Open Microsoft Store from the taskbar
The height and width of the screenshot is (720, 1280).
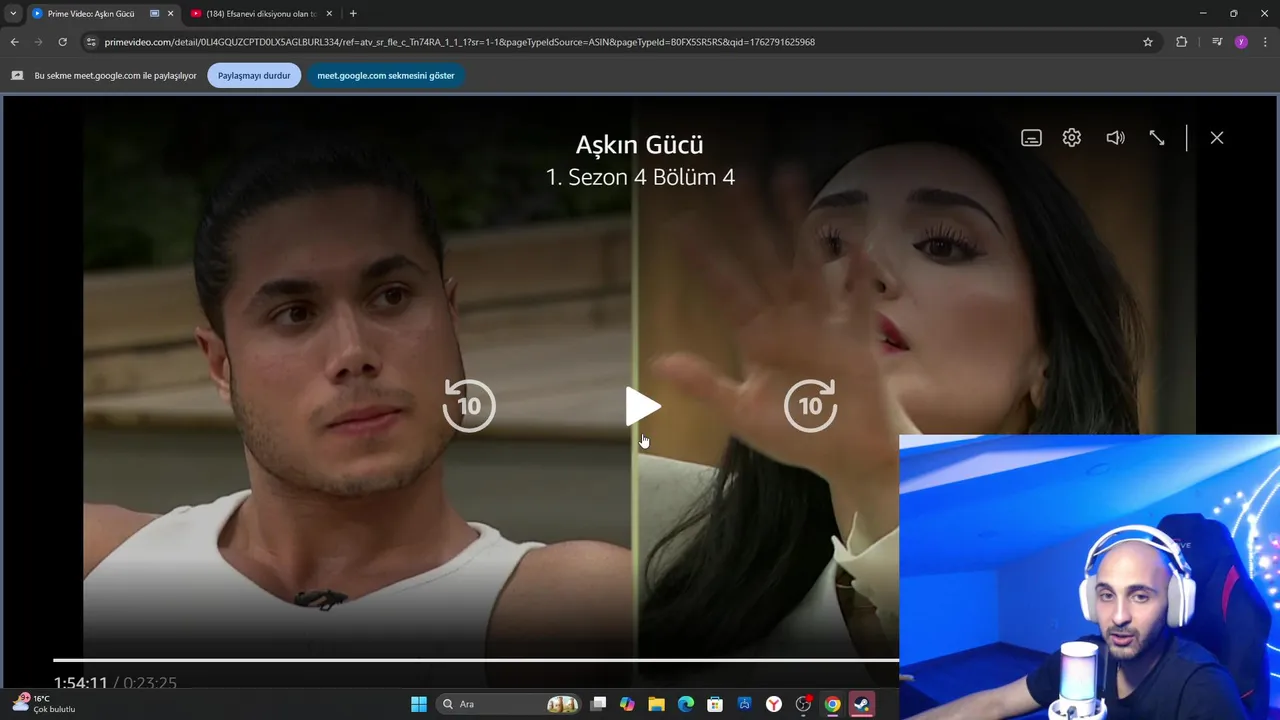[715, 704]
